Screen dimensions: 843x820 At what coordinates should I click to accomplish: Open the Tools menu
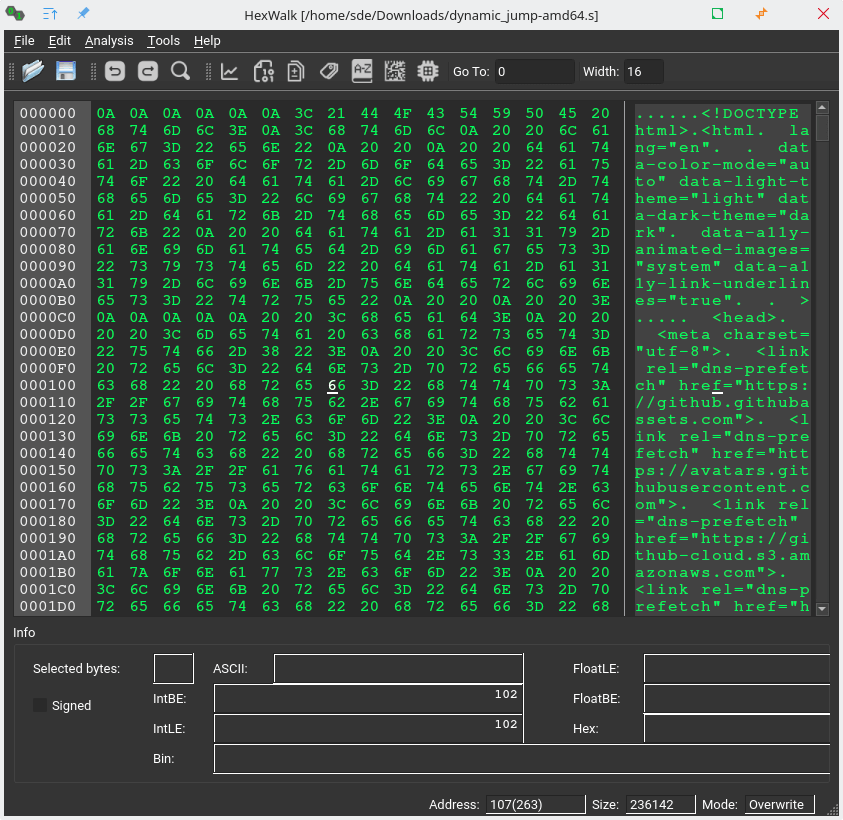tap(163, 41)
